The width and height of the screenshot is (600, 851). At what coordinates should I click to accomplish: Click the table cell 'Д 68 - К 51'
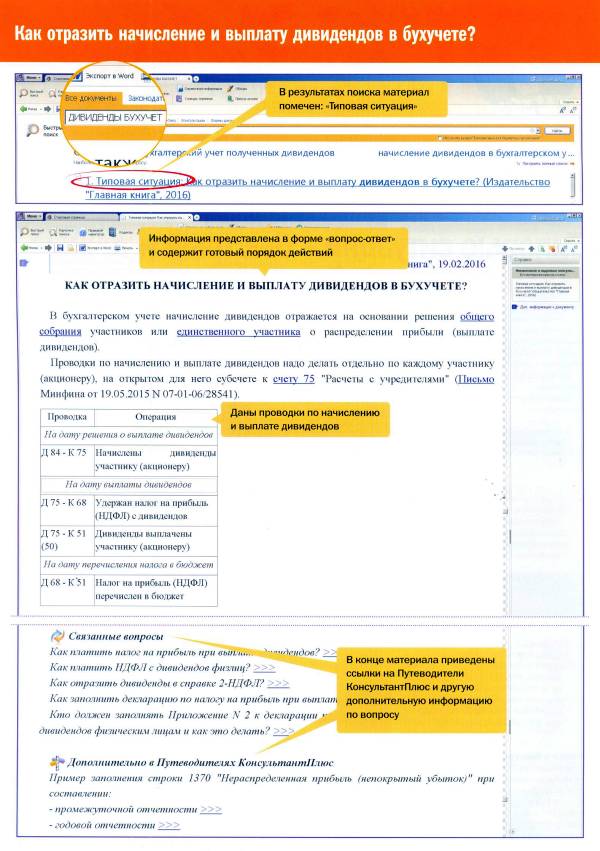click(67, 589)
